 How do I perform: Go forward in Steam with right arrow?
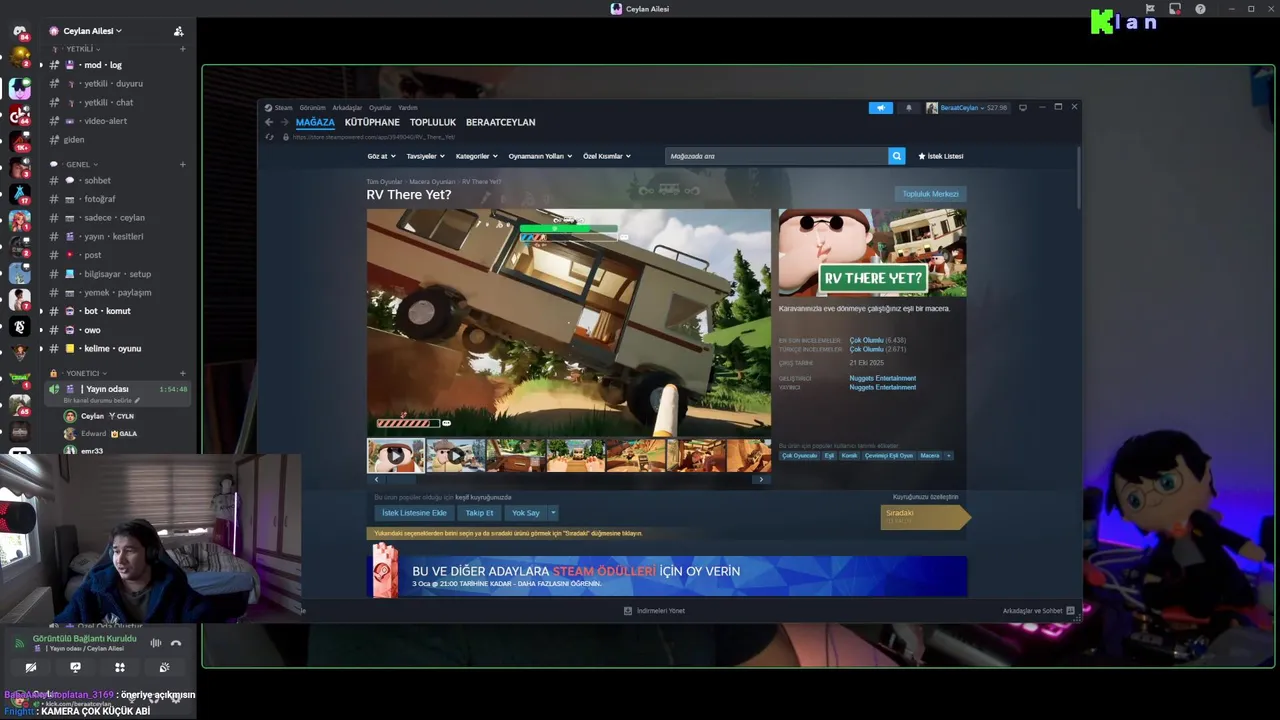(x=284, y=122)
